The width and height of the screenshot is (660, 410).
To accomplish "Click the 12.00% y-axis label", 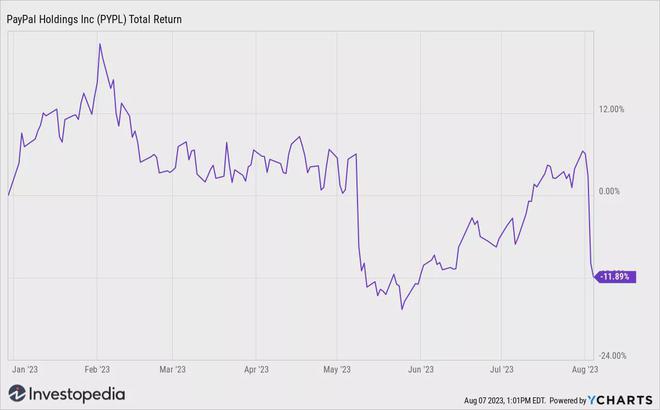I will pos(610,109).
